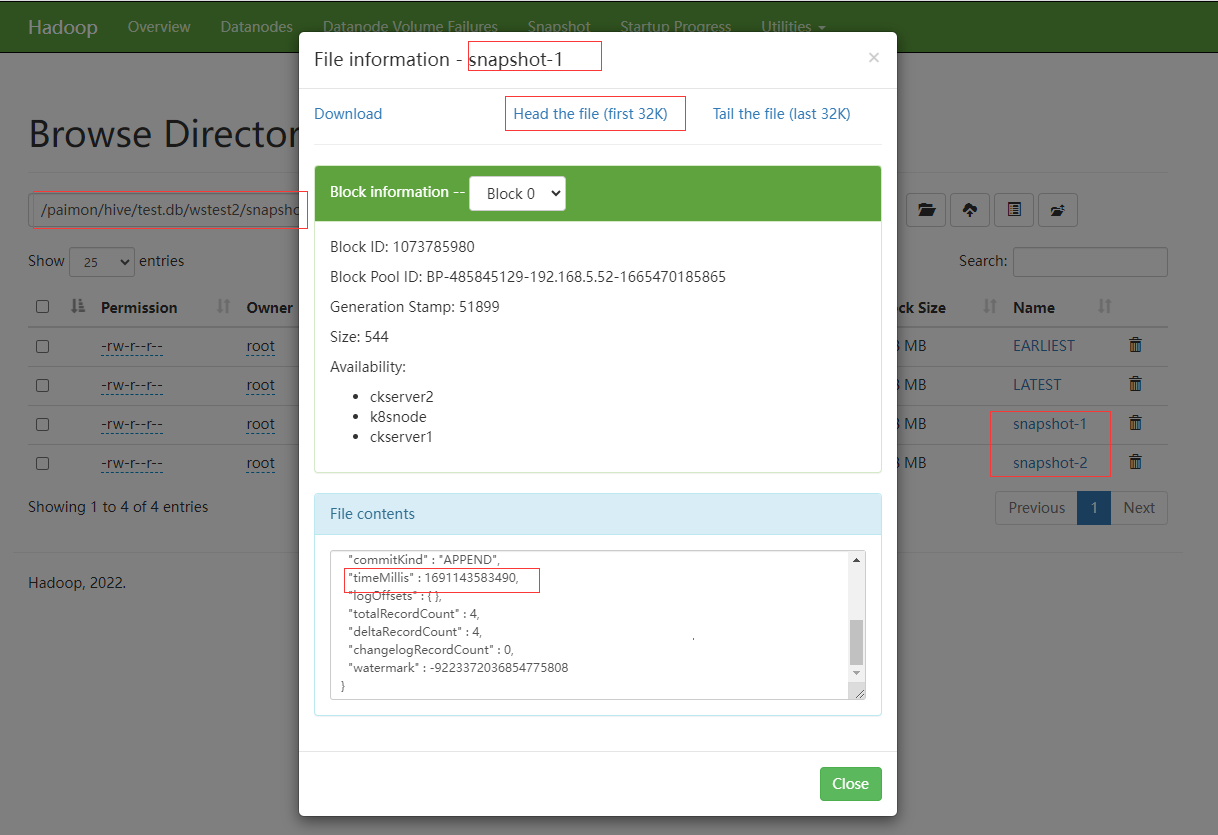Click the Generation Stamp: 51899 text
Viewport: 1218px width, 835px height.
pos(415,307)
